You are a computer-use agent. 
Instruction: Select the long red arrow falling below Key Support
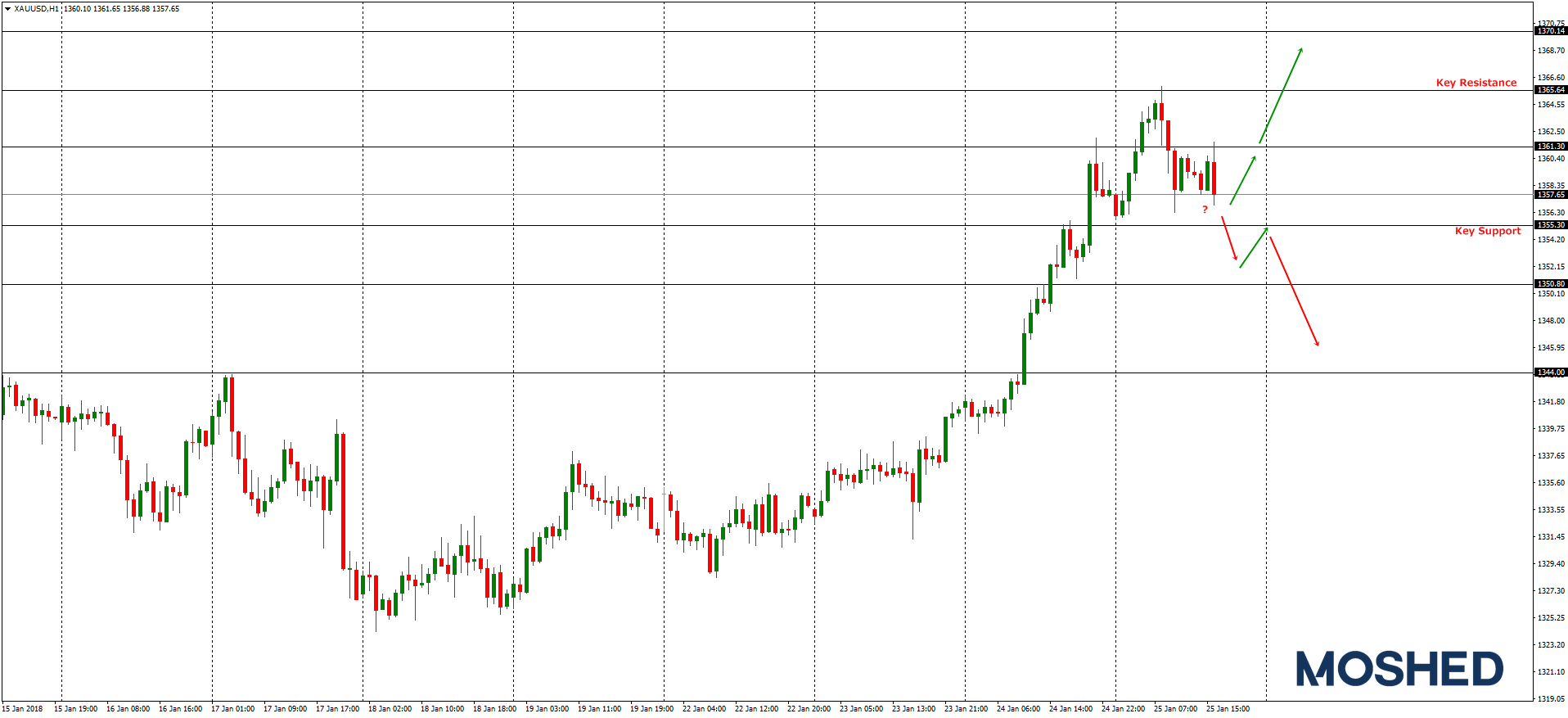coord(1294,291)
